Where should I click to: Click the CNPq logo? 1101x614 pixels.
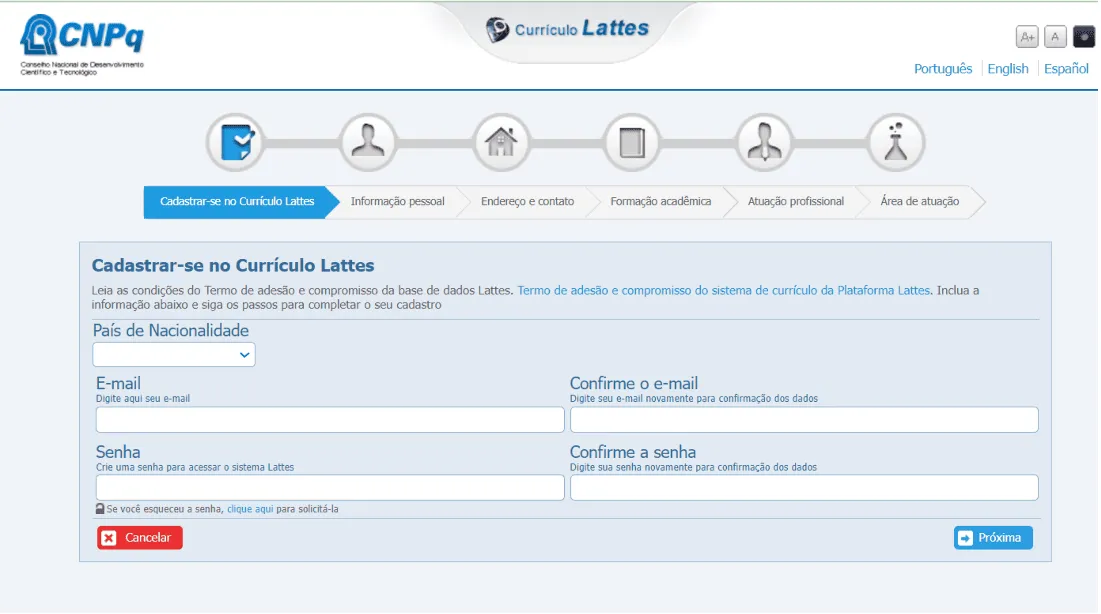pos(81,45)
